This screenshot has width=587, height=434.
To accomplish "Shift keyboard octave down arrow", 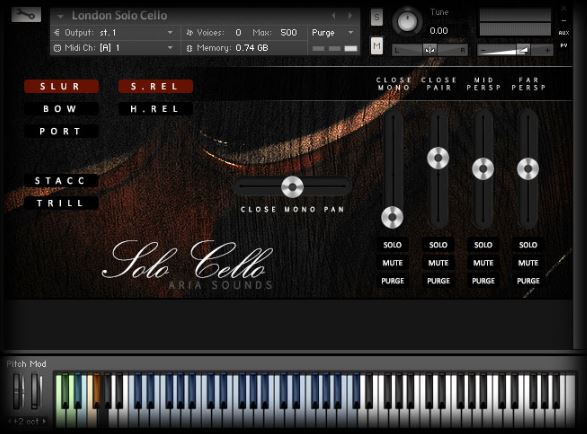I will (x=10, y=421).
